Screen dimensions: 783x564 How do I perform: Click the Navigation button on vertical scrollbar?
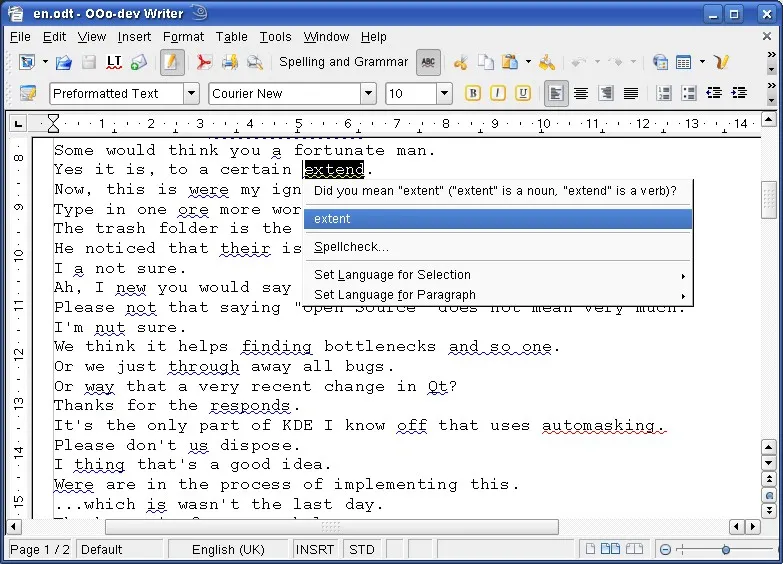[x=769, y=495]
